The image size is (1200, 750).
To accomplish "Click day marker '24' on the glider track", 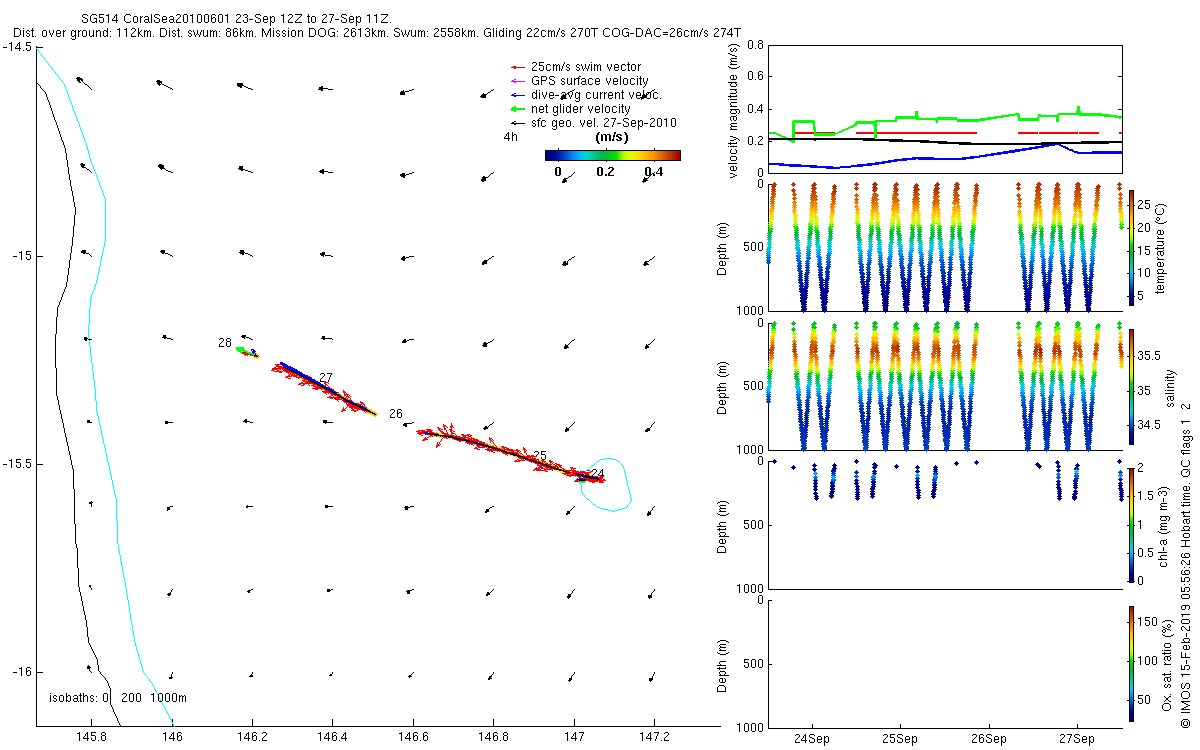I will click(x=597, y=473).
